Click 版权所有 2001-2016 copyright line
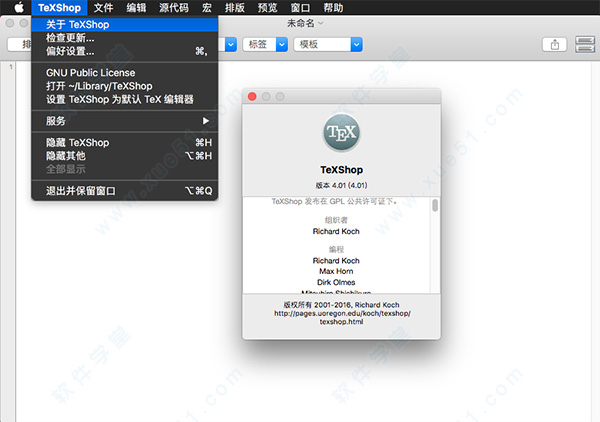This screenshot has width=600, height=422. coord(341,305)
